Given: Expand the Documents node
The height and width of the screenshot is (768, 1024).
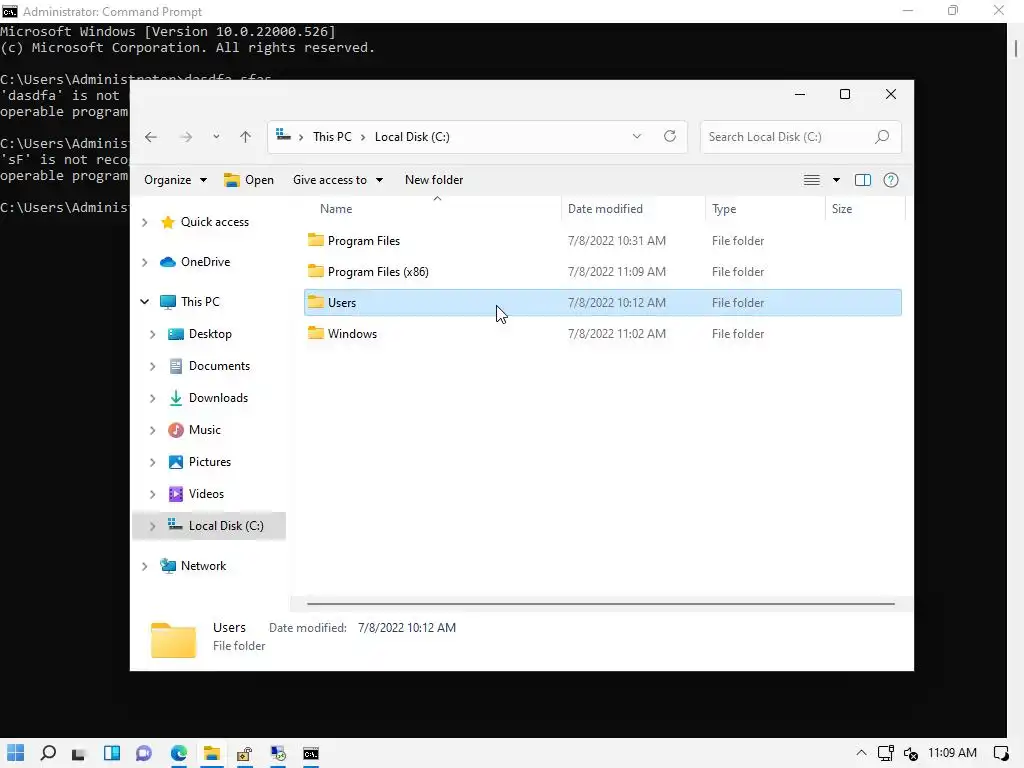Looking at the screenshot, I should (152, 366).
